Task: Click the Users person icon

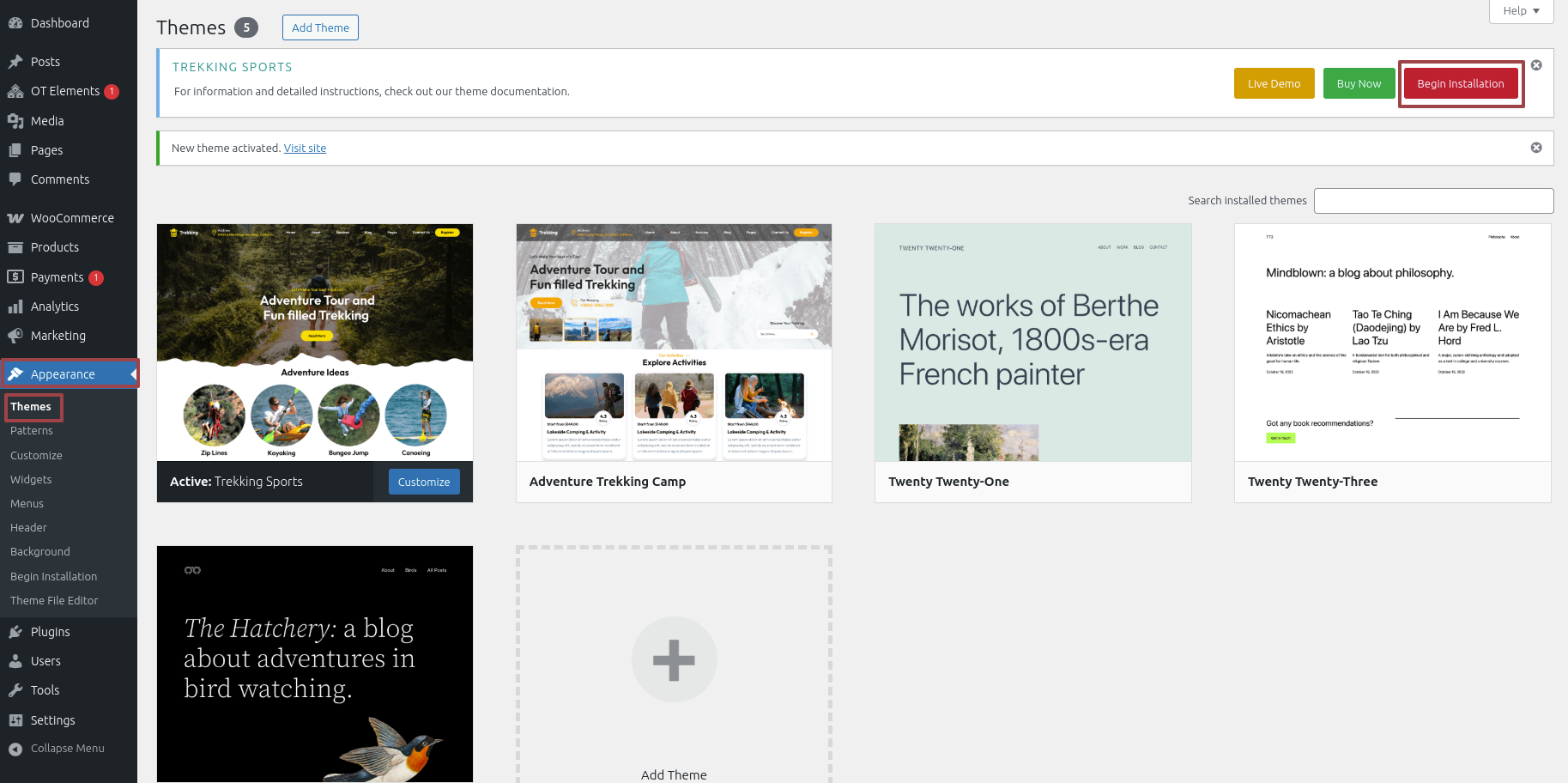Action: click(x=15, y=661)
